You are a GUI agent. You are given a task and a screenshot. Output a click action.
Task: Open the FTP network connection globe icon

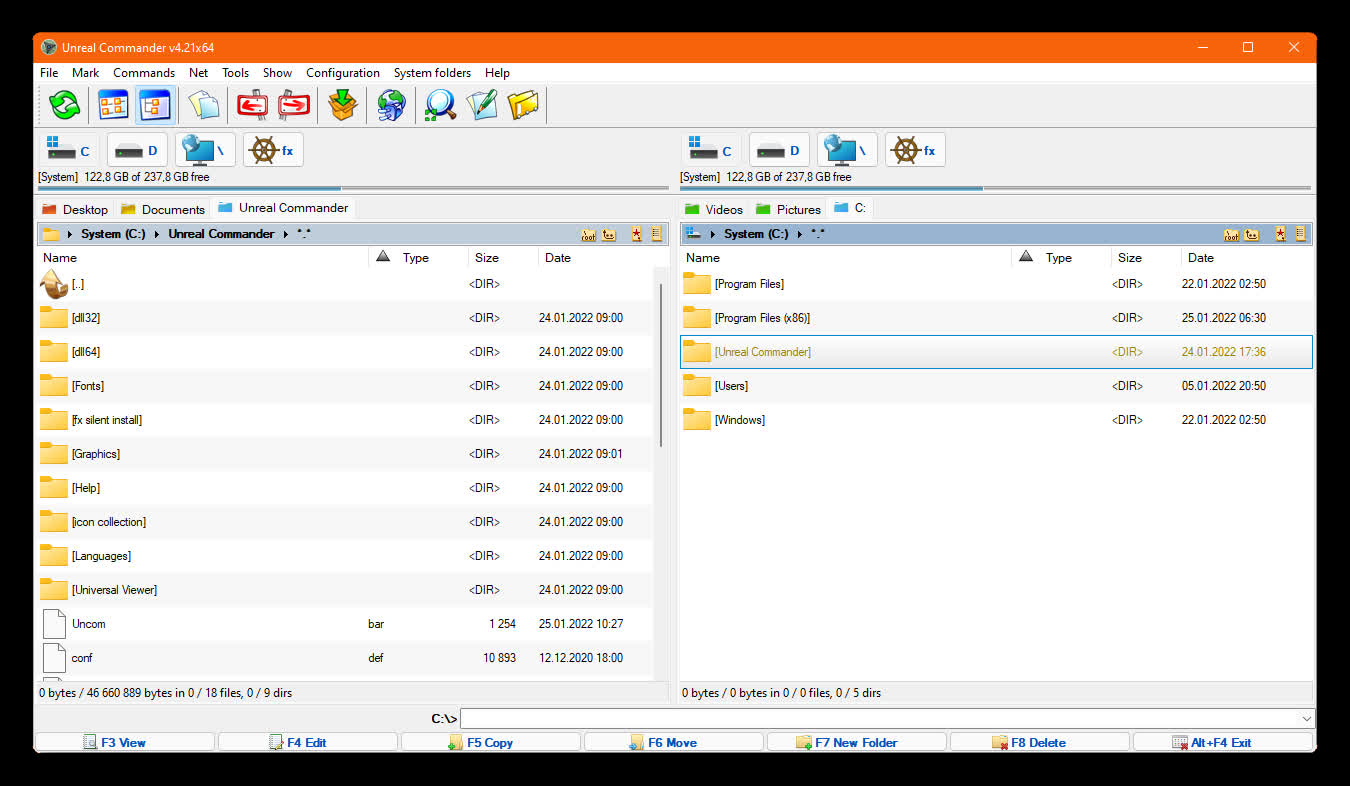[x=391, y=104]
